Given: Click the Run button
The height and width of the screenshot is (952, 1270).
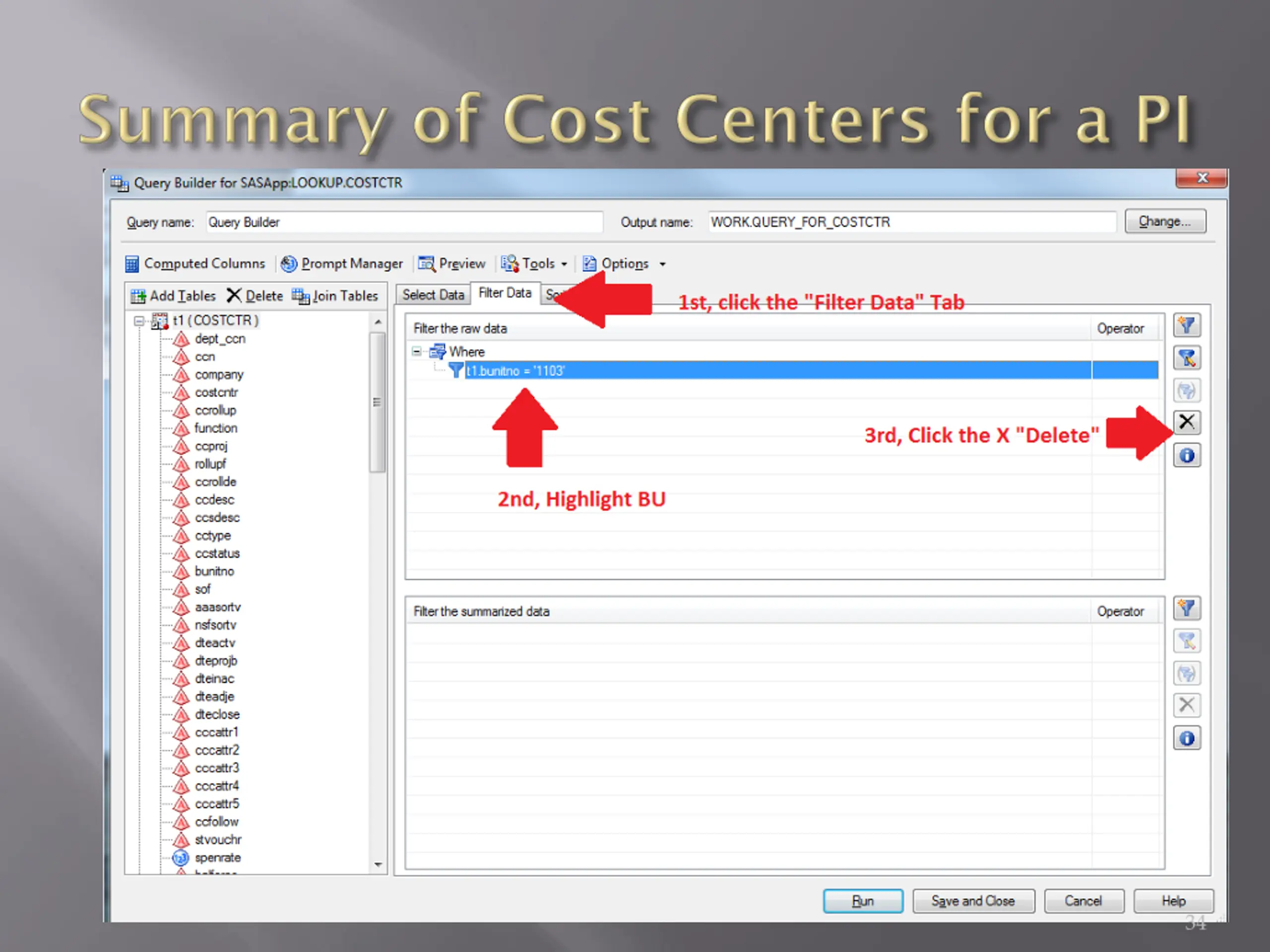Looking at the screenshot, I should pyautogui.click(x=862, y=901).
